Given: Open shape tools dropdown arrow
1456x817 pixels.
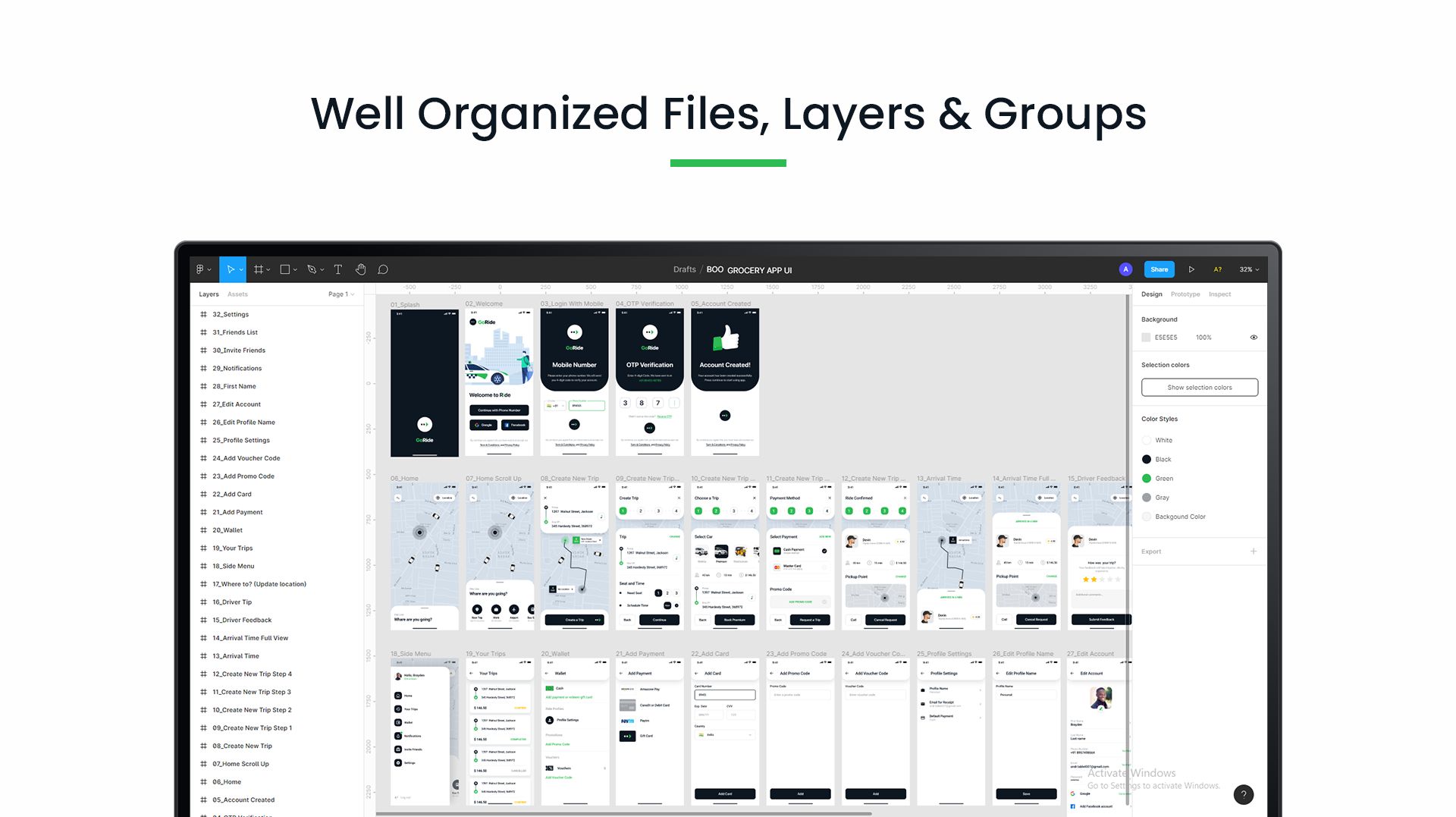Looking at the screenshot, I should pos(295,270).
